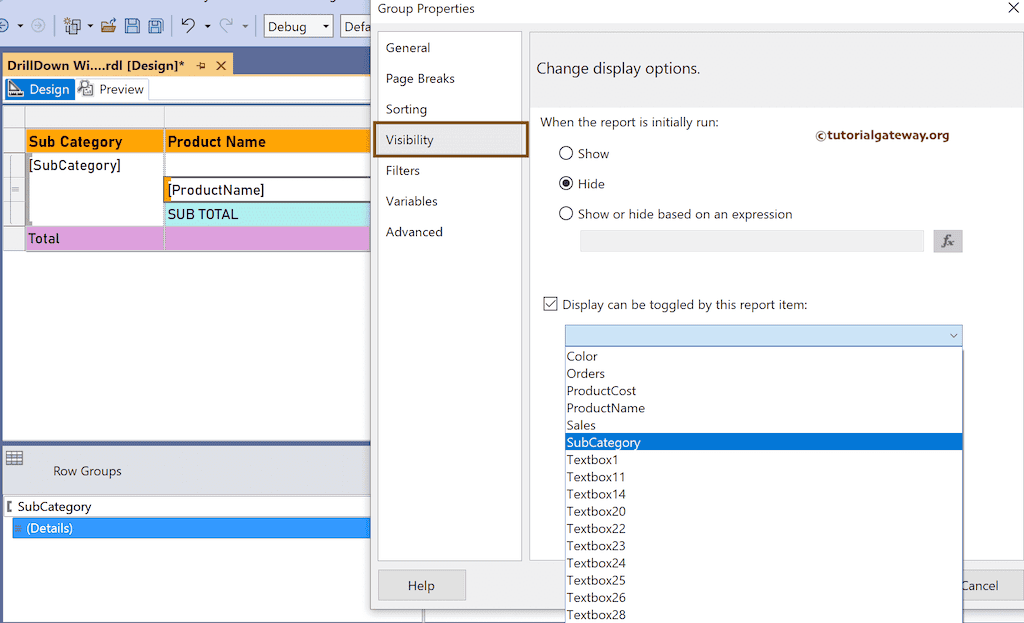
Task: Select ProductName from the toggle item list
Action: (x=606, y=407)
